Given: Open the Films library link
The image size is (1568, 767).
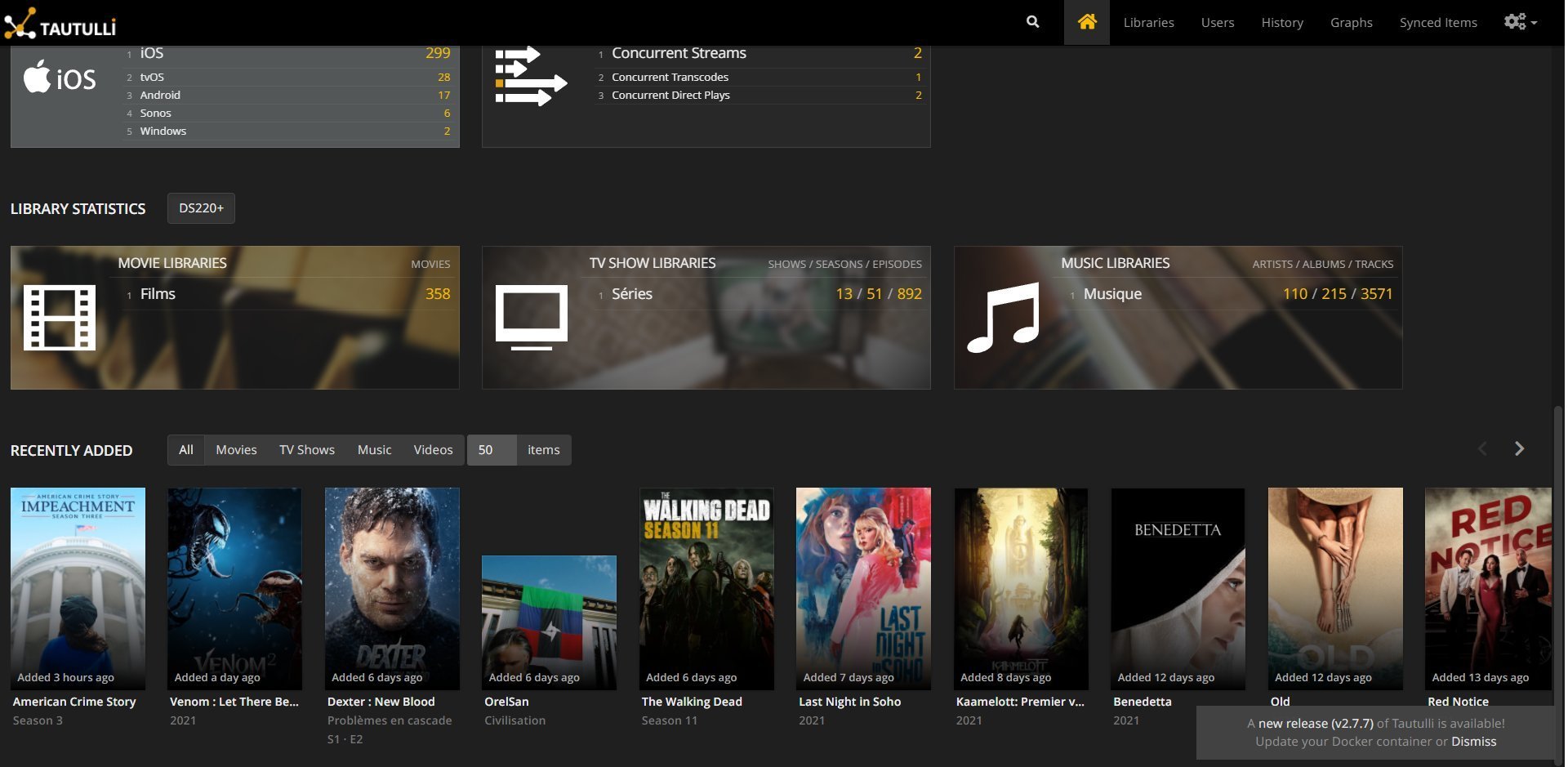Looking at the screenshot, I should [158, 294].
